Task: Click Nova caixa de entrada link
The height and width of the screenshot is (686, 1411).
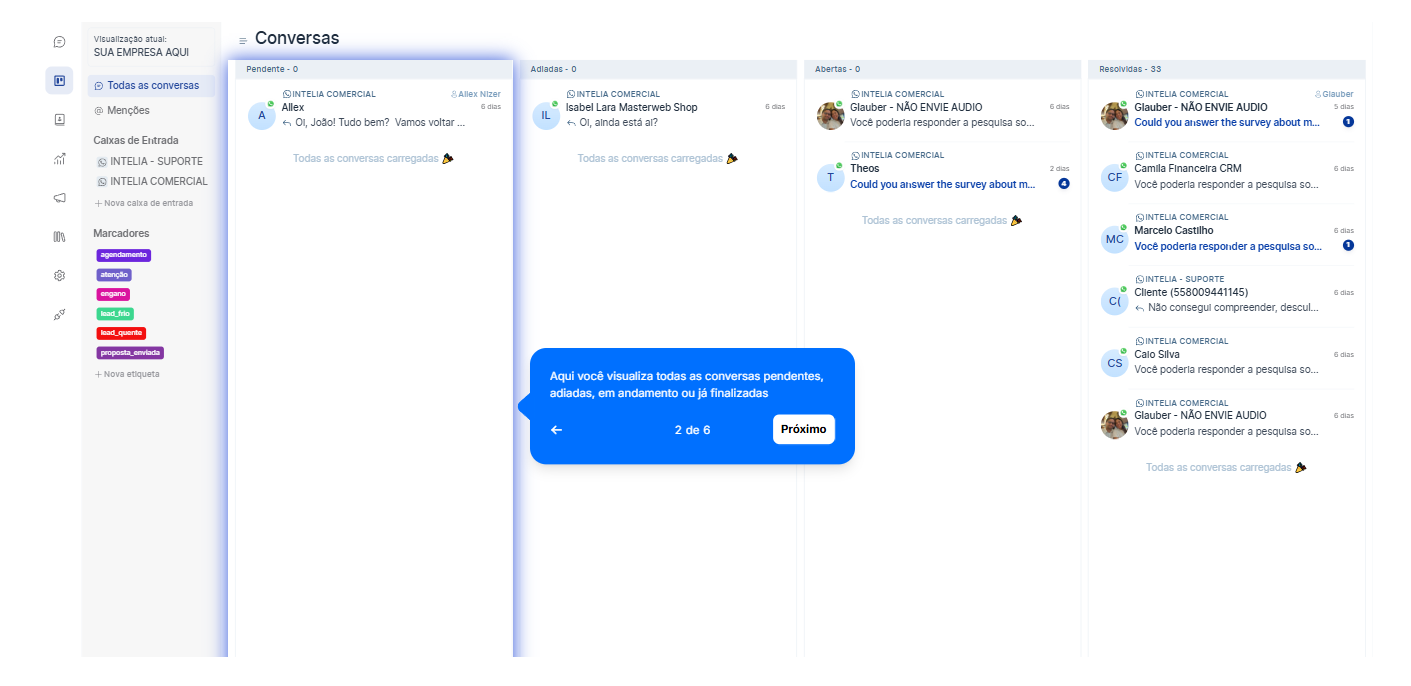Action: 144,203
